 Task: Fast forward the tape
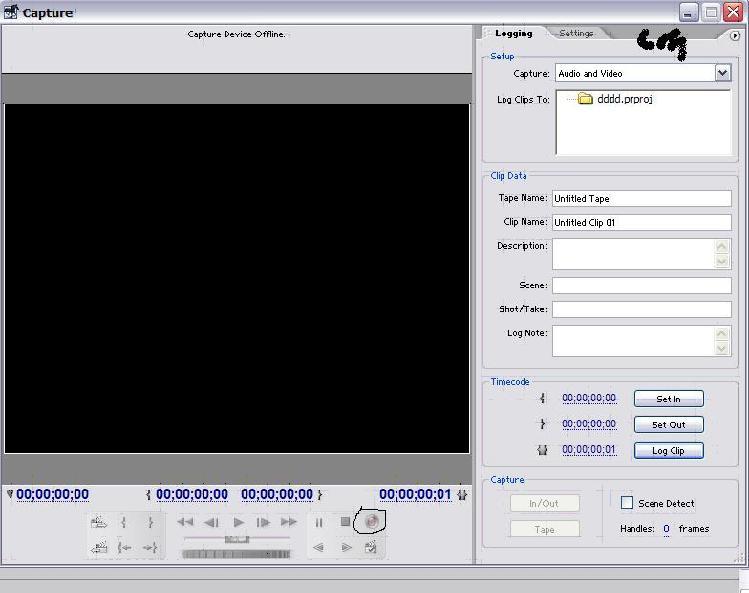[289, 522]
